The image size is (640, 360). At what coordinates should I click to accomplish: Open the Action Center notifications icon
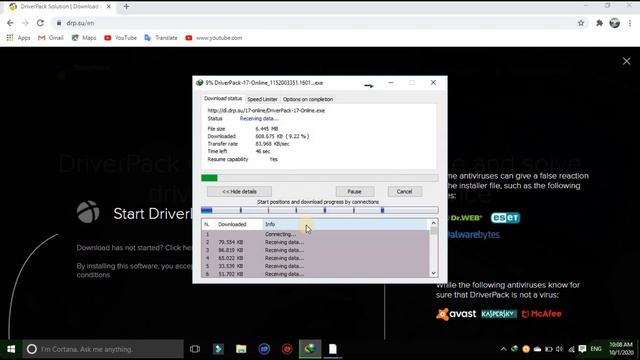582,349
